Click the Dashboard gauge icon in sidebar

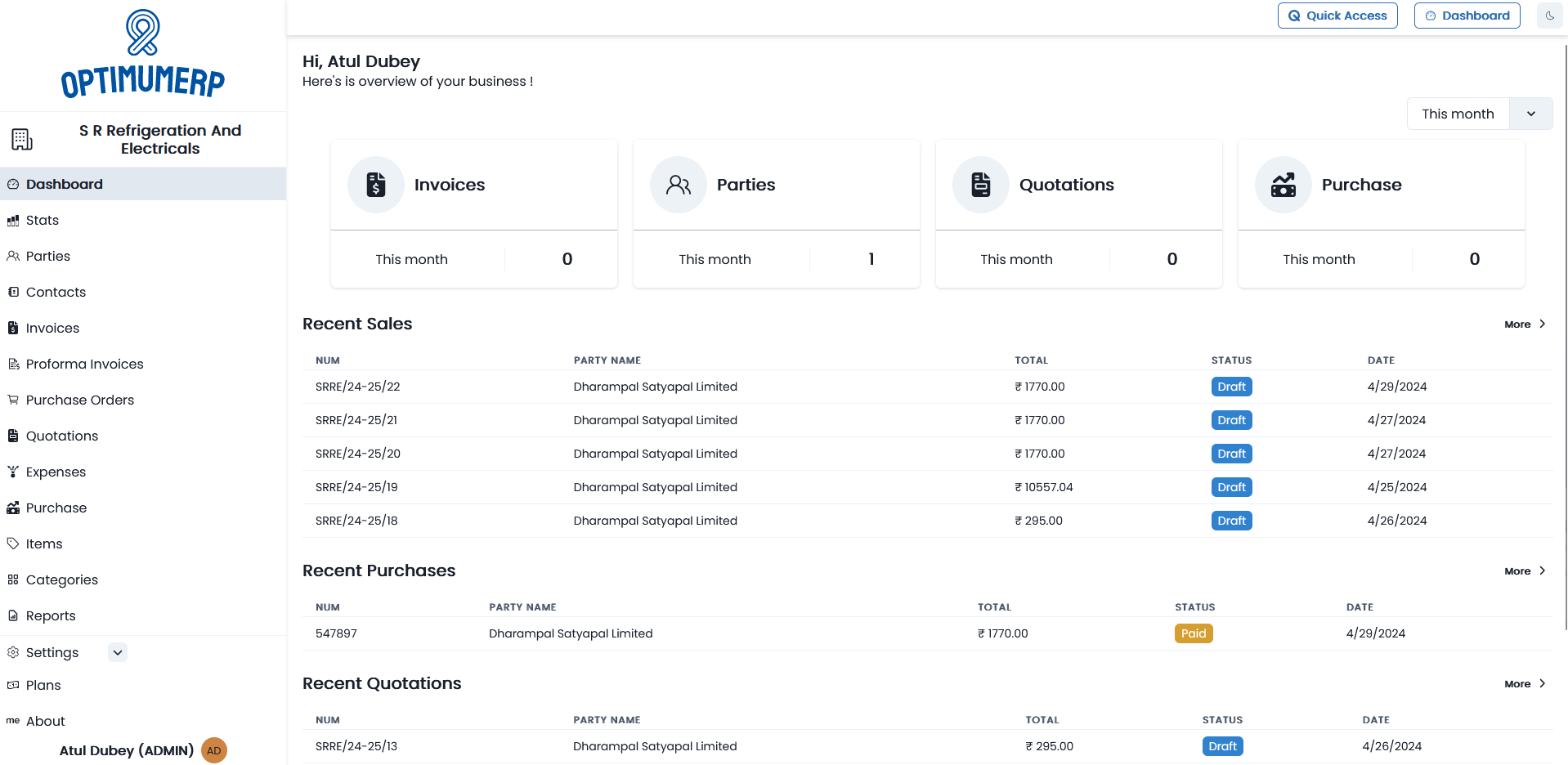(13, 184)
